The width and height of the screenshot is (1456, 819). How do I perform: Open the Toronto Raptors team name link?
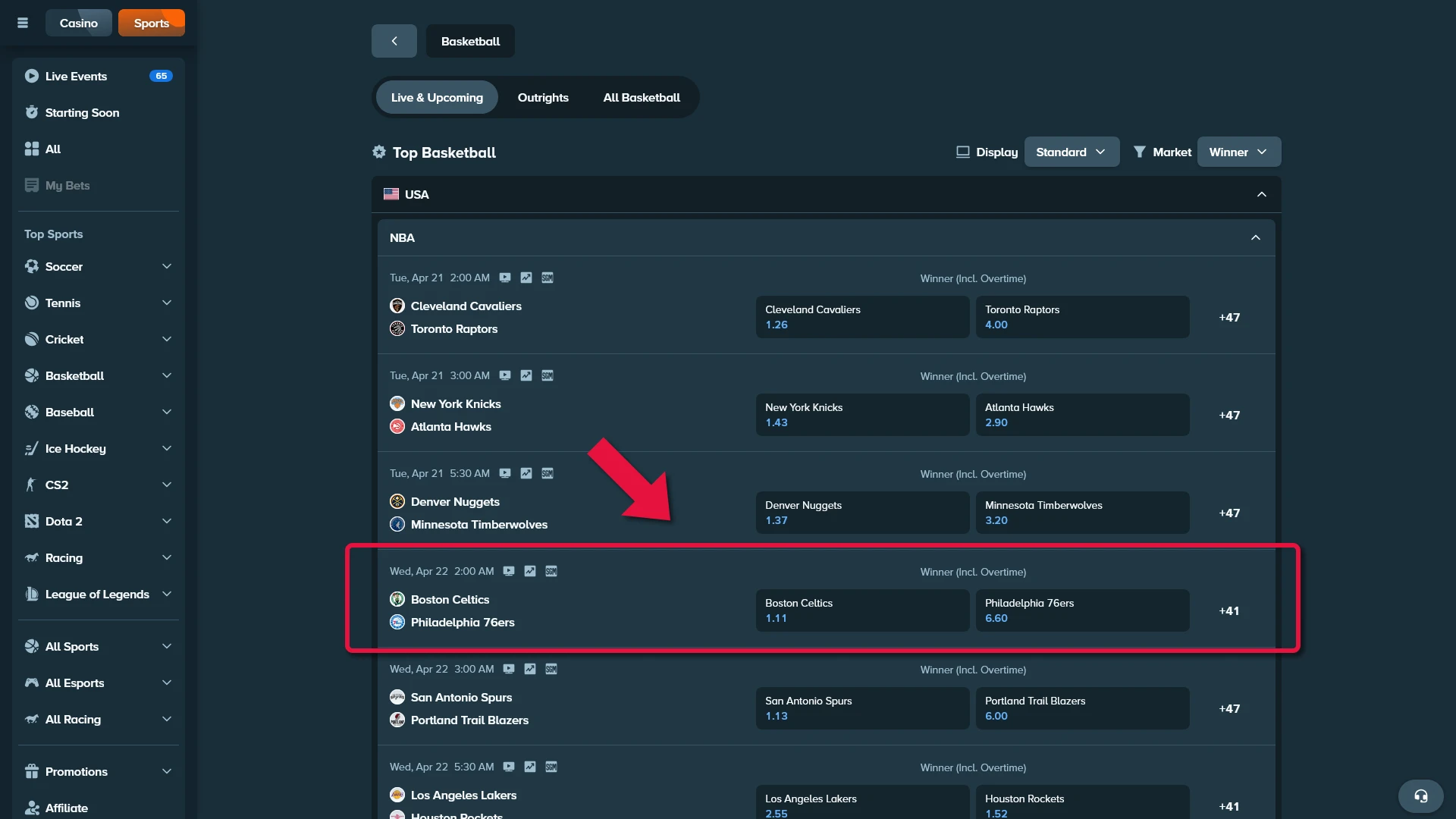pos(454,328)
